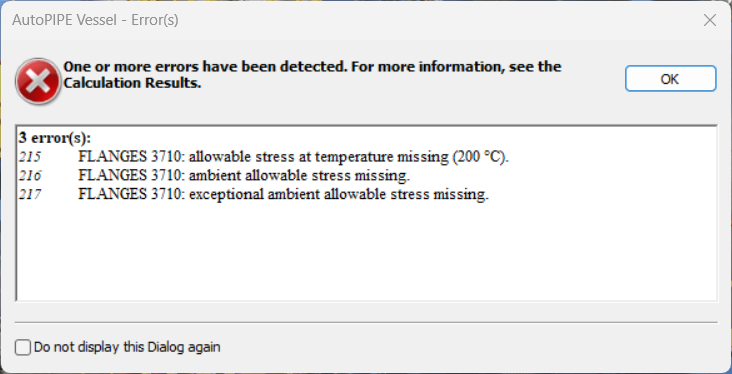
Task: Click the (200 °C) temperature text
Action: pyautogui.click(x=480, y=157)
